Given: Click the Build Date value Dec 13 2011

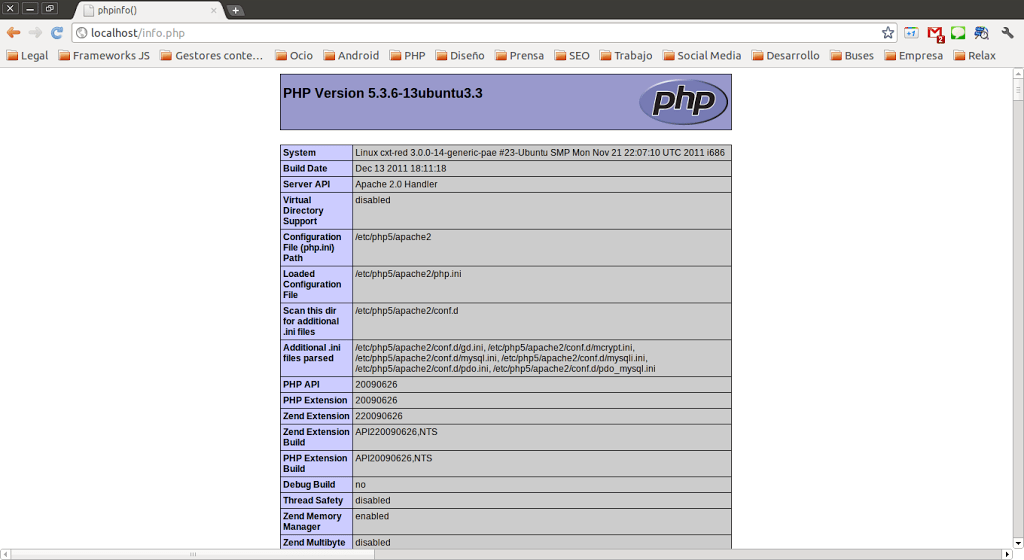Looking at the screenshot, I should point(401,168).
